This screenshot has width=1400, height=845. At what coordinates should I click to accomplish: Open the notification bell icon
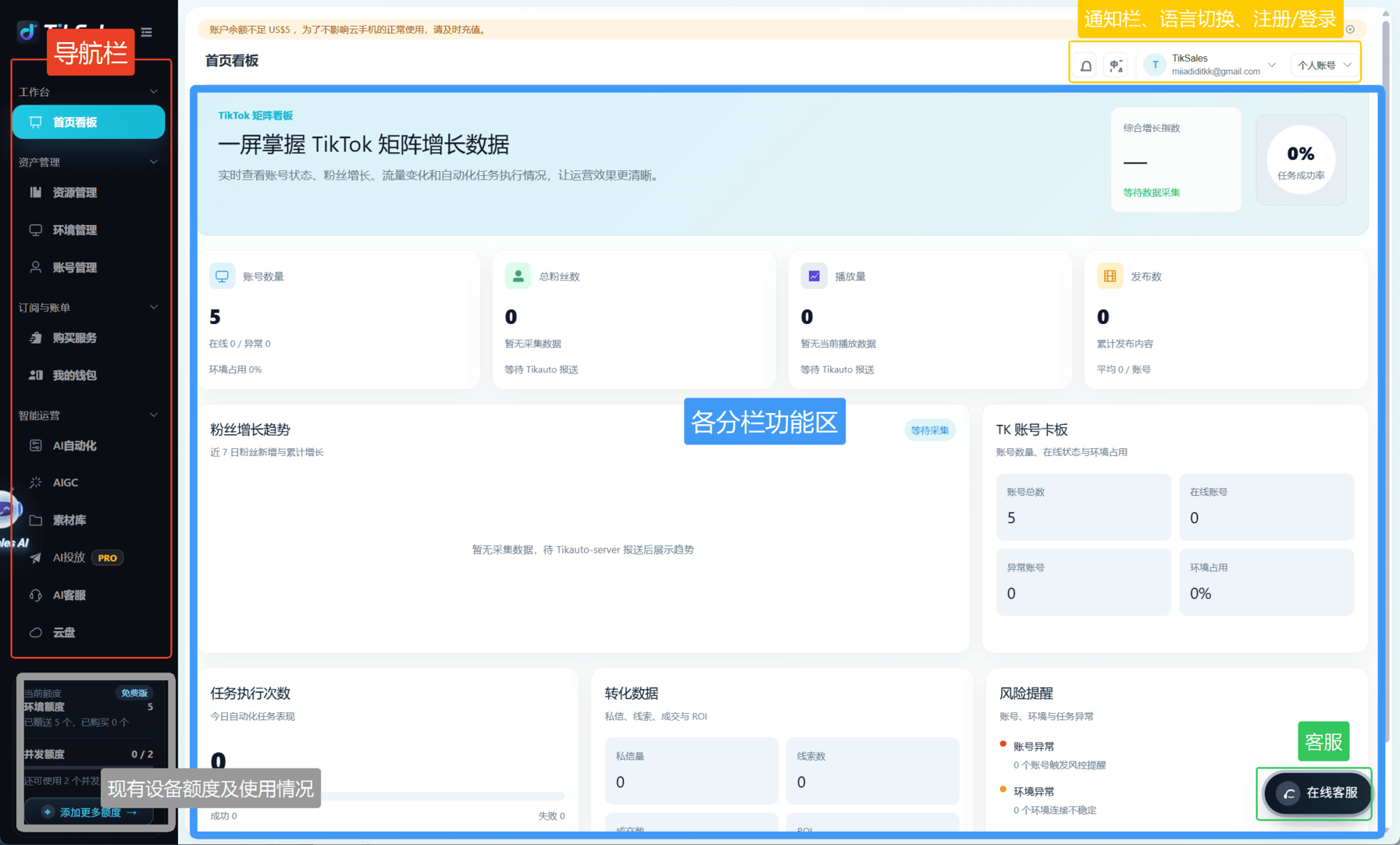tap(1086, 66)
